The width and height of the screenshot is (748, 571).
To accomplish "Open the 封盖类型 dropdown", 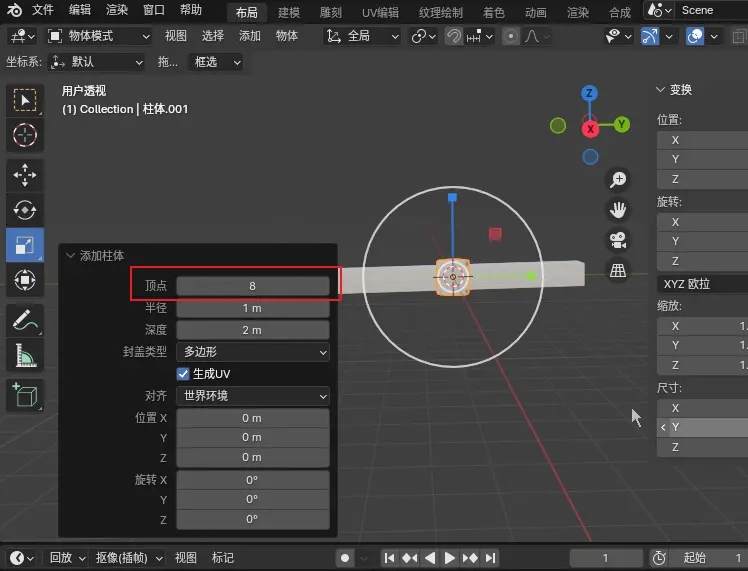I will pos(253,352).
